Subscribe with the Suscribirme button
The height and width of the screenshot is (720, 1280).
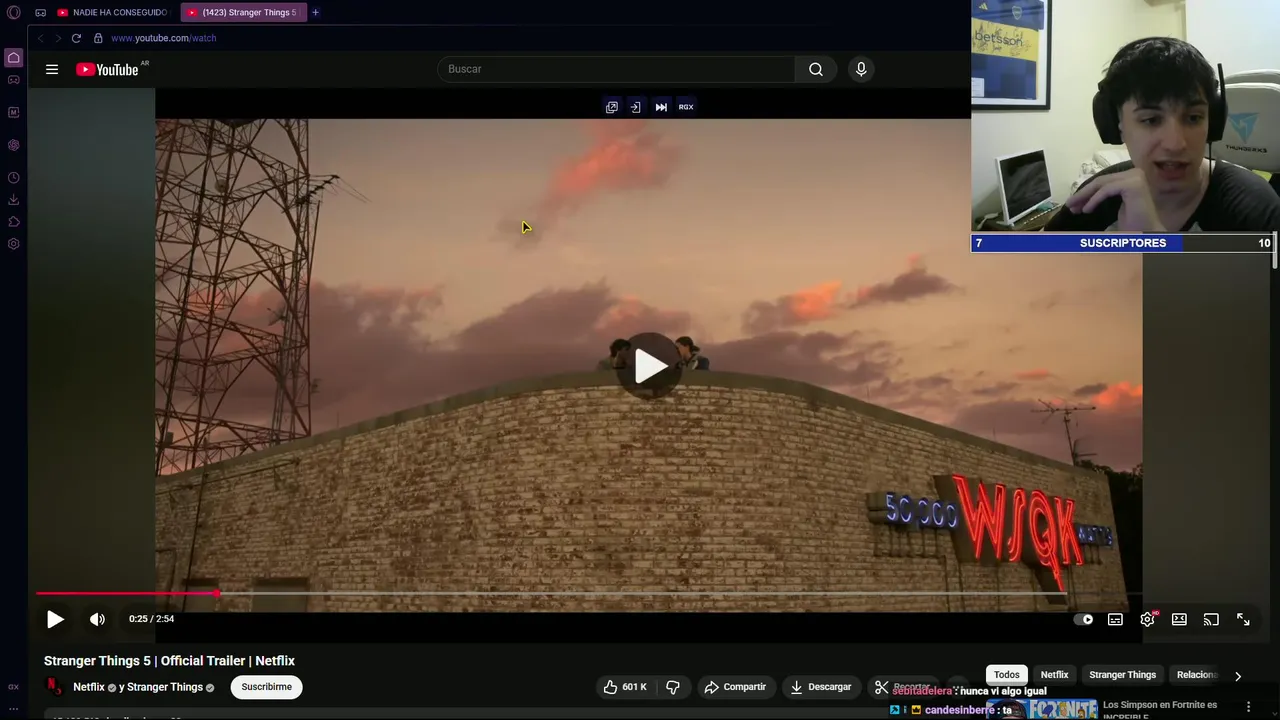pos(267,687)
